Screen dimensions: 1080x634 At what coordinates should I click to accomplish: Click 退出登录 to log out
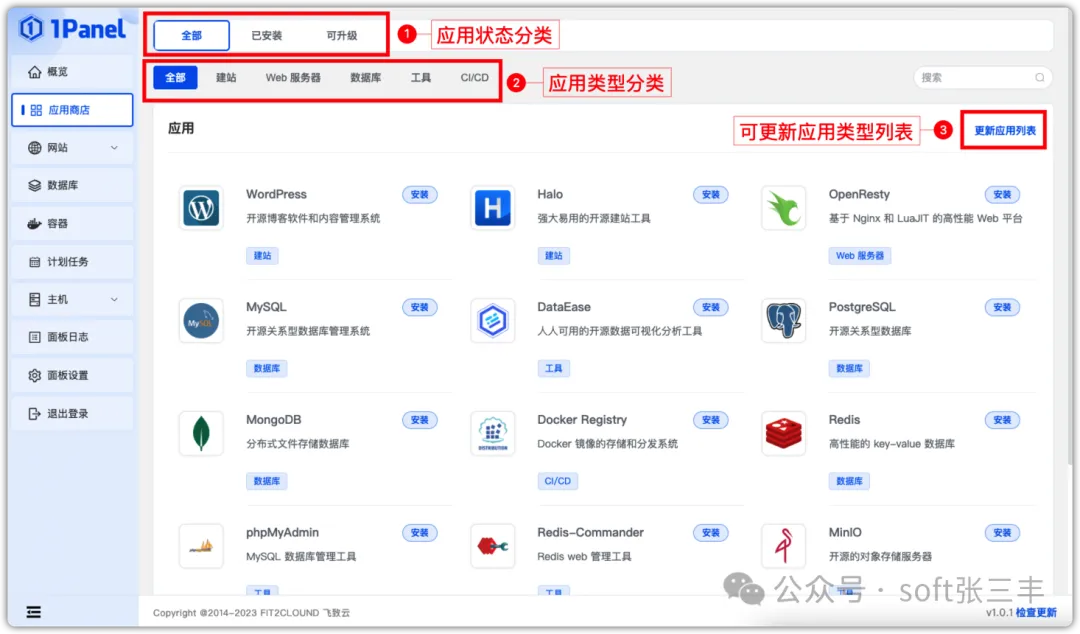point(72,413)
